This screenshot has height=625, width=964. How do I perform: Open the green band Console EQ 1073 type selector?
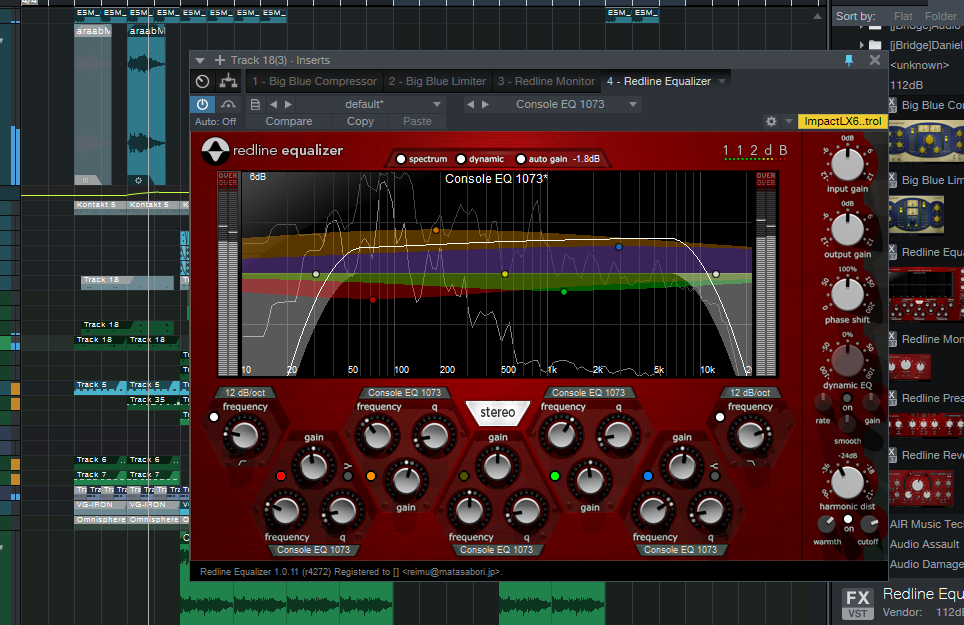588,393
